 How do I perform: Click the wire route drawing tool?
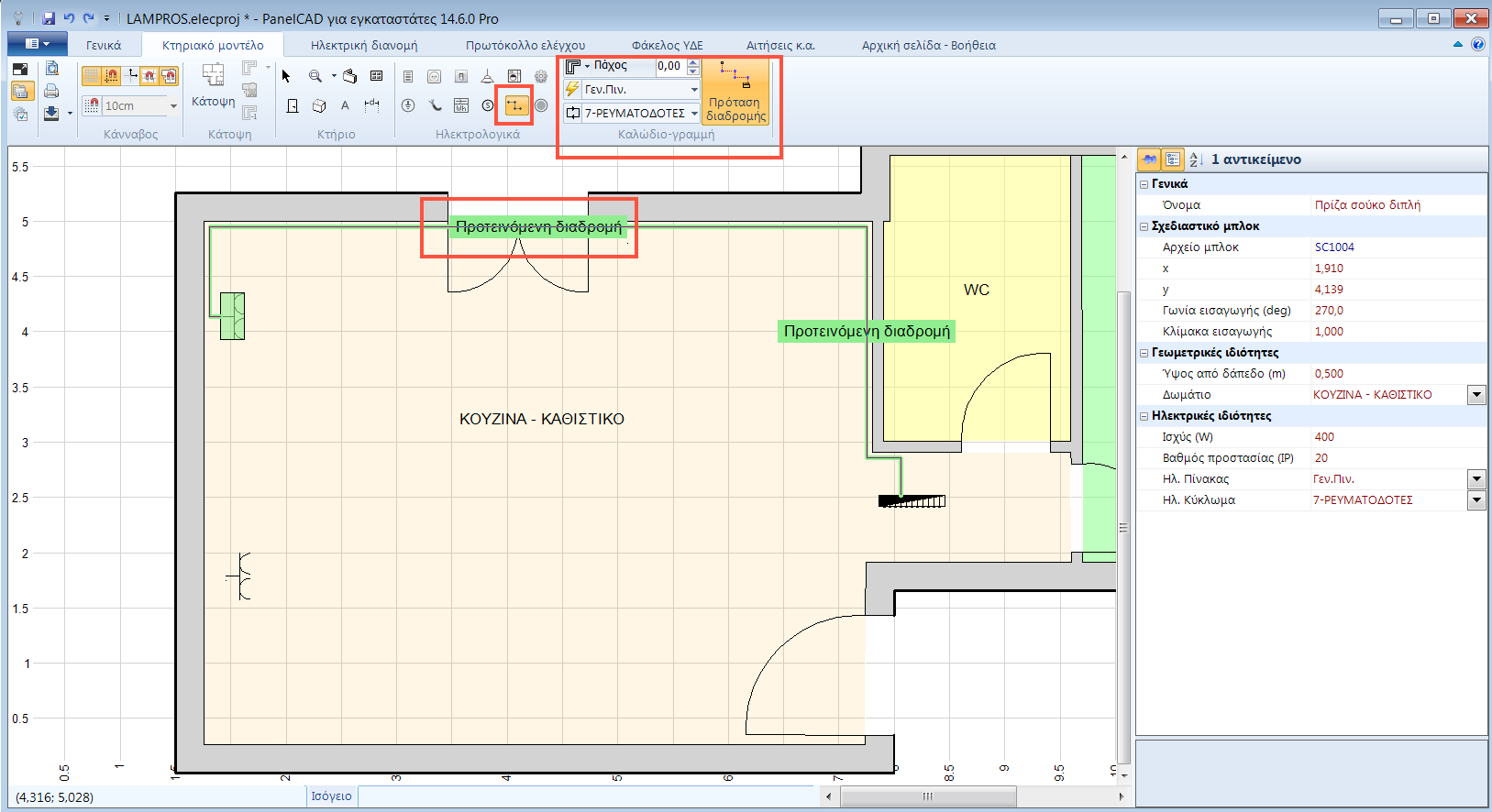point(515,106)
